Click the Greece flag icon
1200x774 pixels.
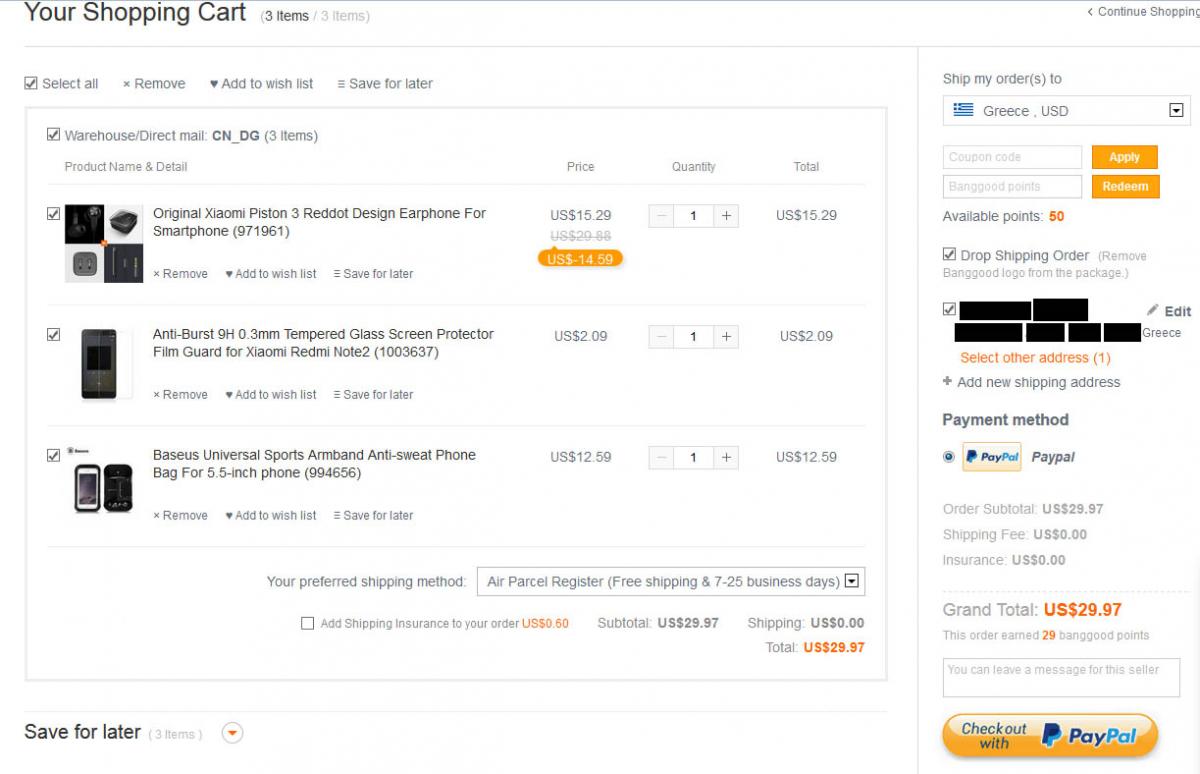964,110
